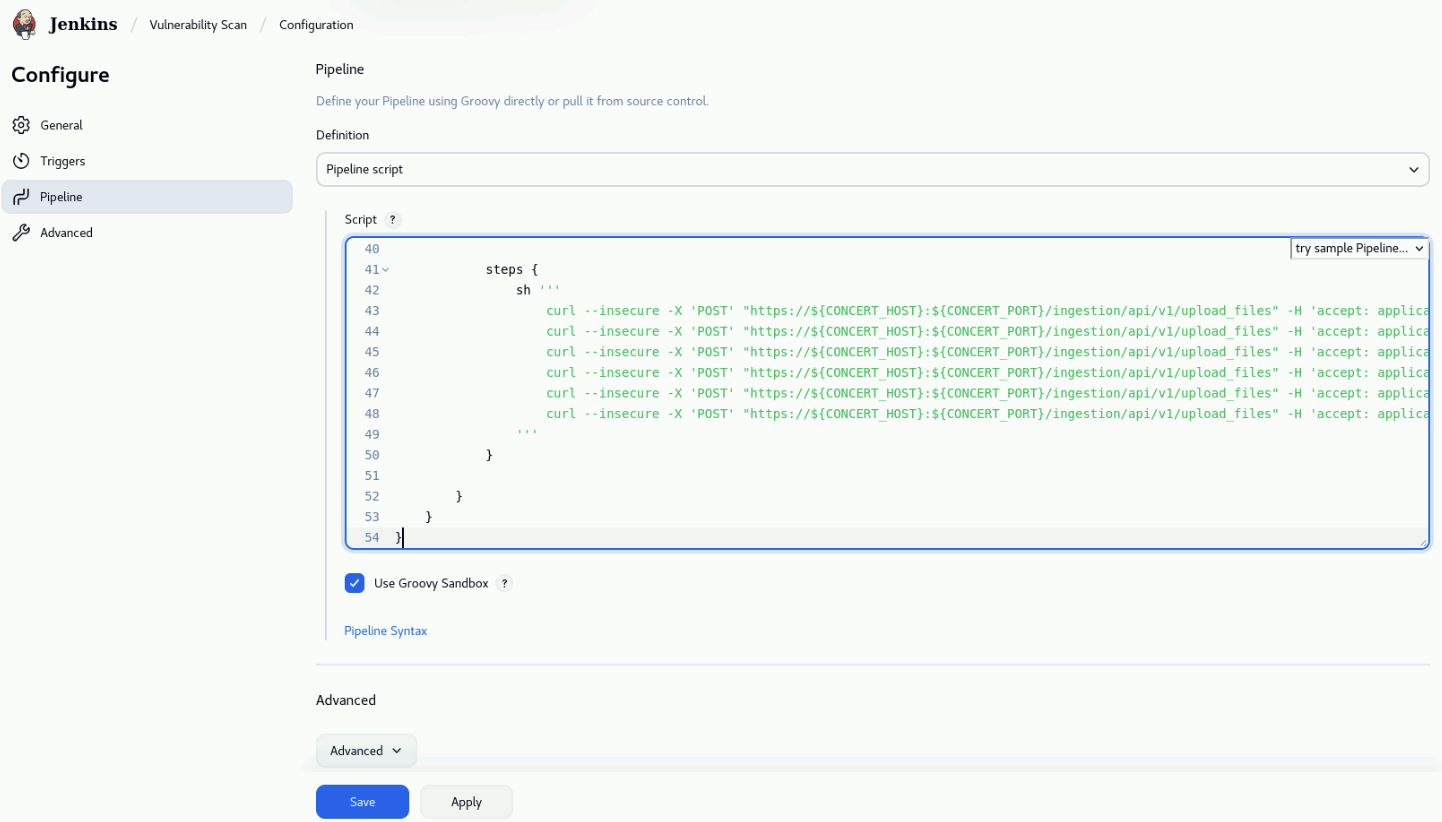Select the Configuration breadcrumb item
Image resolution: width=1442 pixels, height=822 pixels.
(316, 25)
